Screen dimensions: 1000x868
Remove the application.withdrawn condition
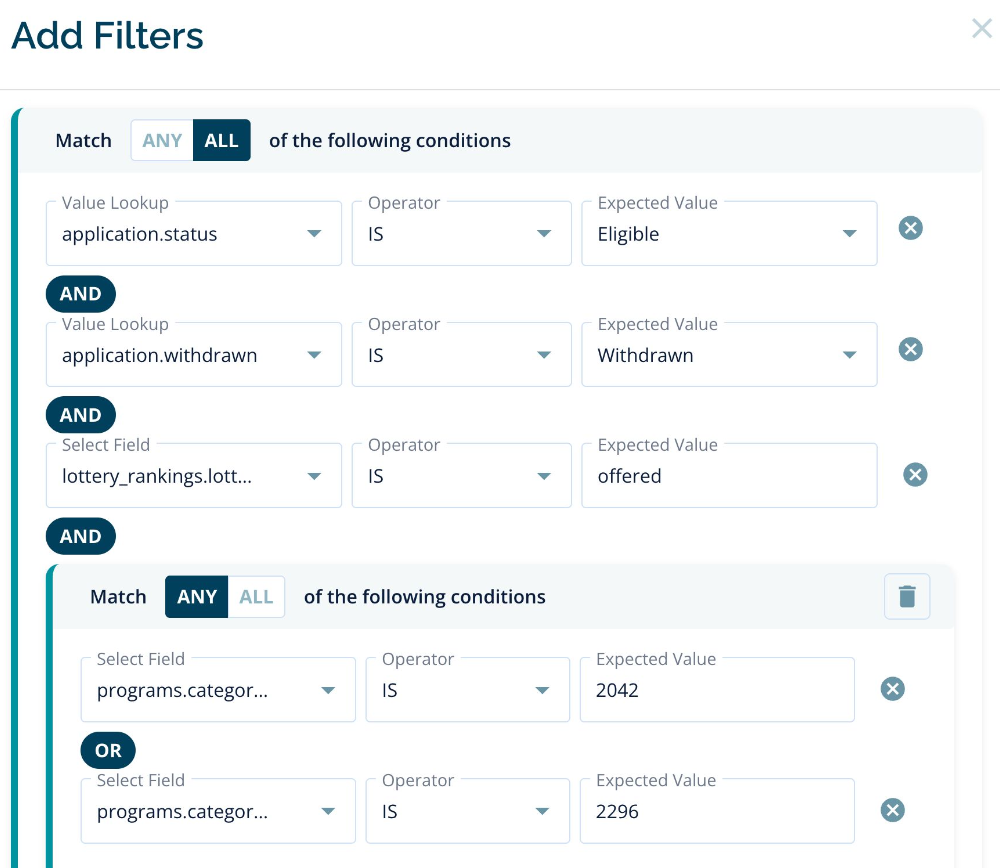click(x=910, y=349)
